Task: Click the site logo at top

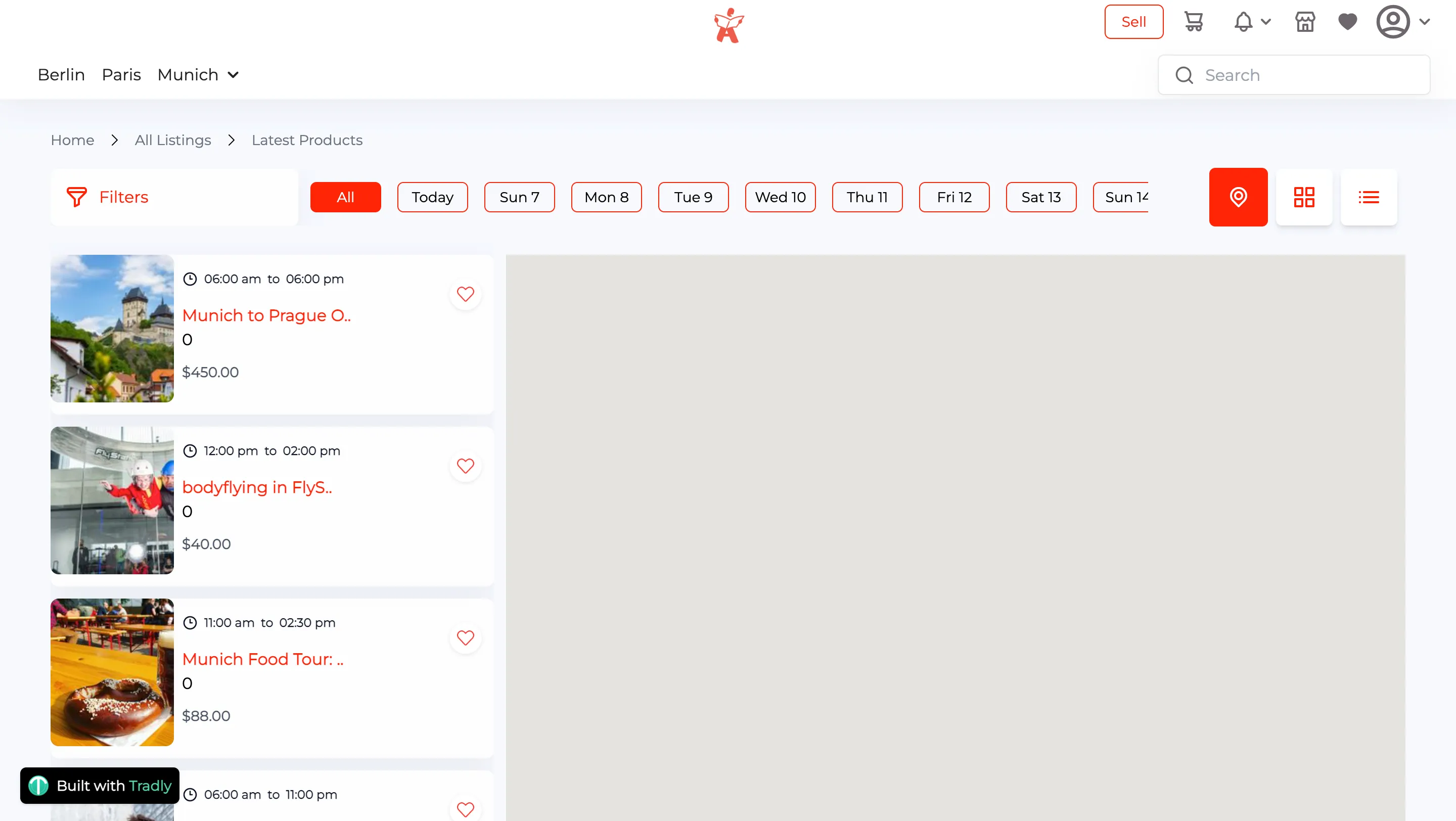Action: point(728,25)
